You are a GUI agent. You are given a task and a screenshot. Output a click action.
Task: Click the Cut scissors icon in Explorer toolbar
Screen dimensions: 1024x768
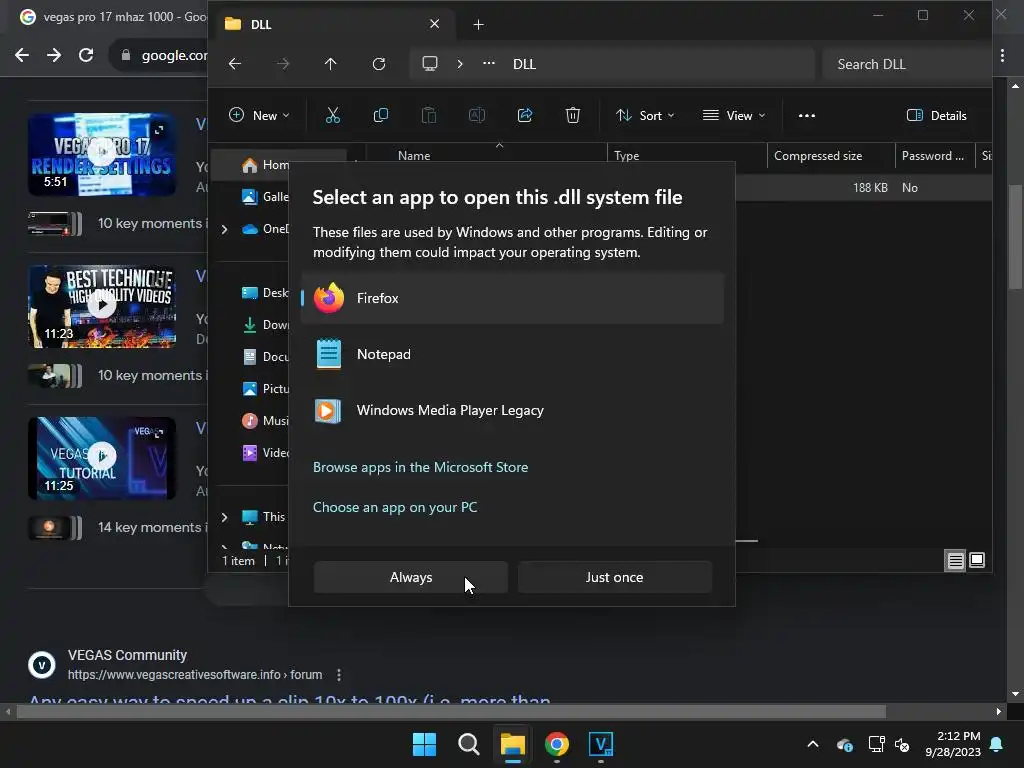(x=333, y=116)
